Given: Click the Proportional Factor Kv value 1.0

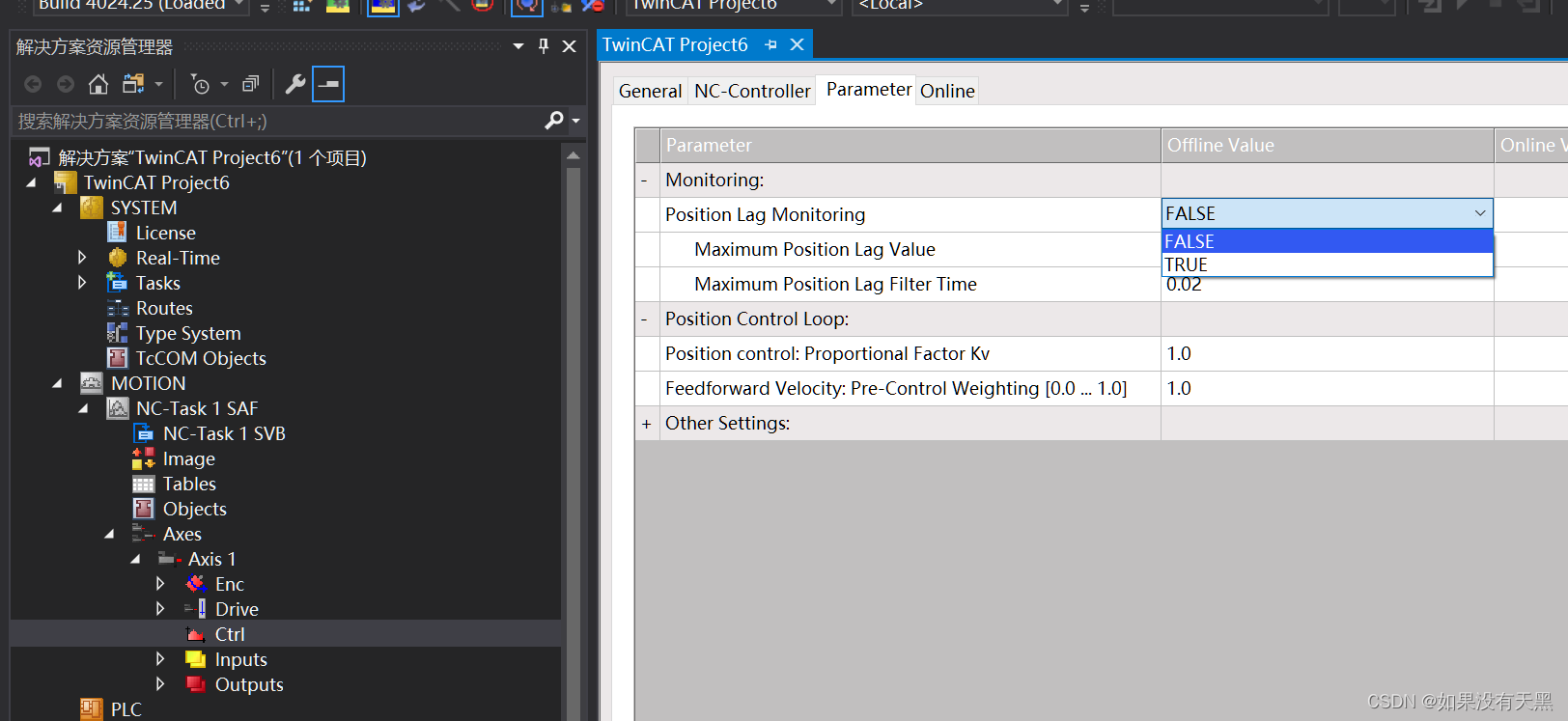Looking at the screenshot, I should (x=1327, y=353).
